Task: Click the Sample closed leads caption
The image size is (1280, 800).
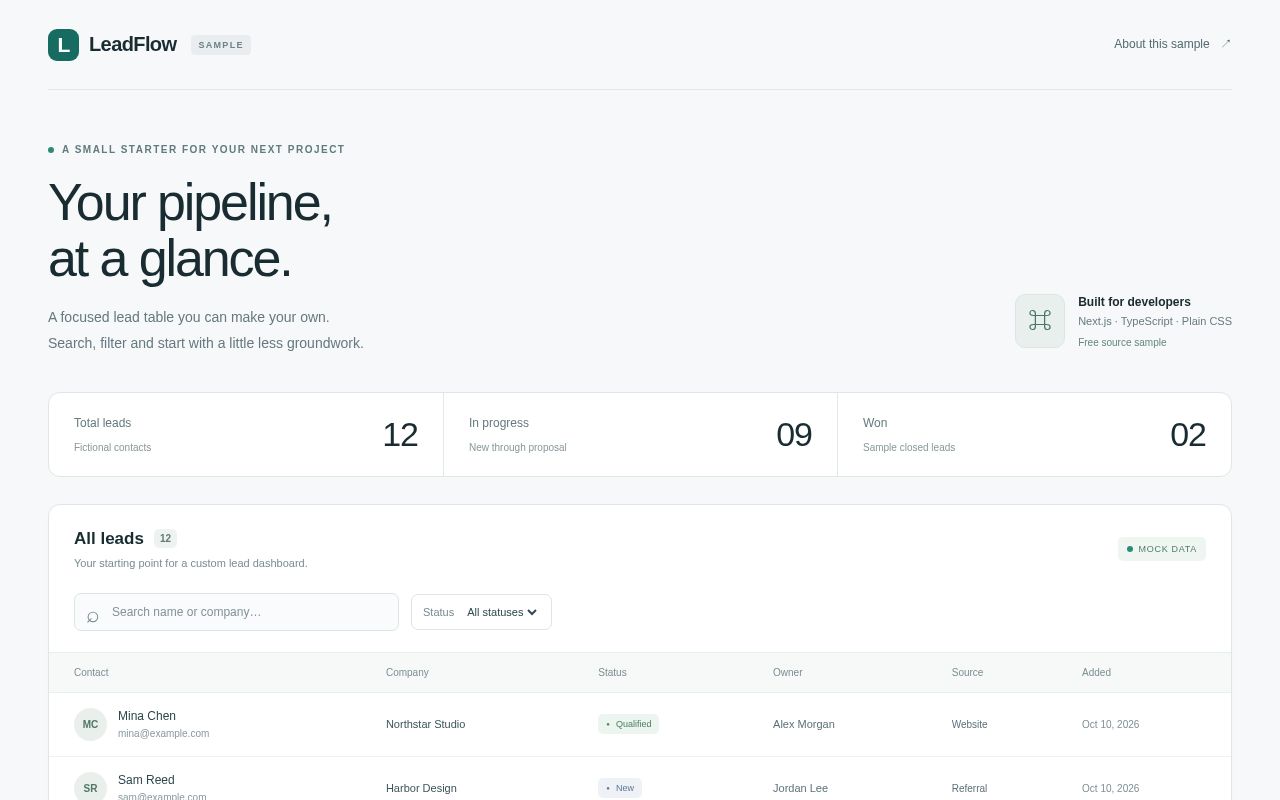Action: pos(909,448)
